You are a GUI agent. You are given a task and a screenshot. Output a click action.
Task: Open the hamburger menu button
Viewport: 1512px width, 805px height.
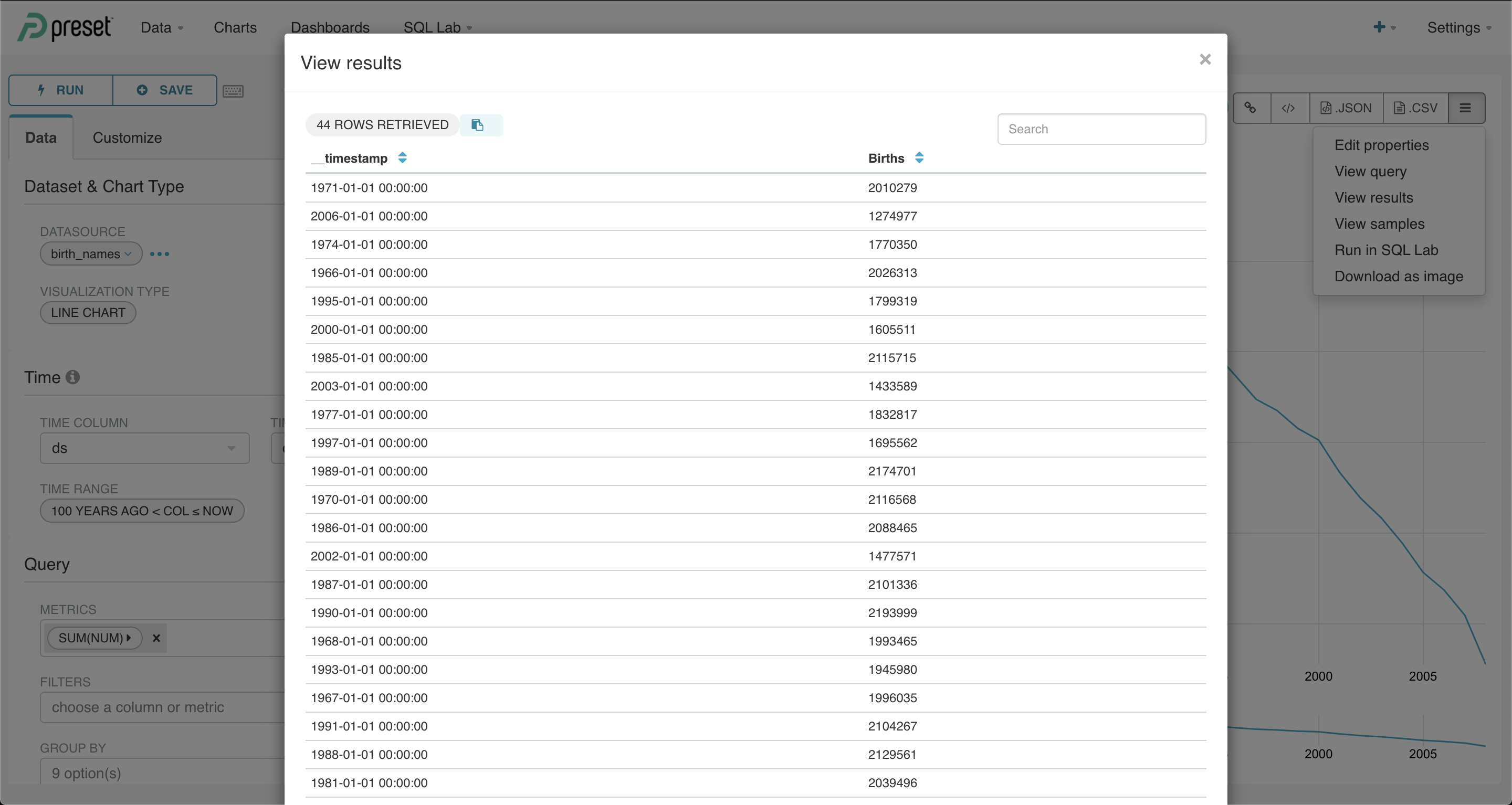pos(1465,108)
